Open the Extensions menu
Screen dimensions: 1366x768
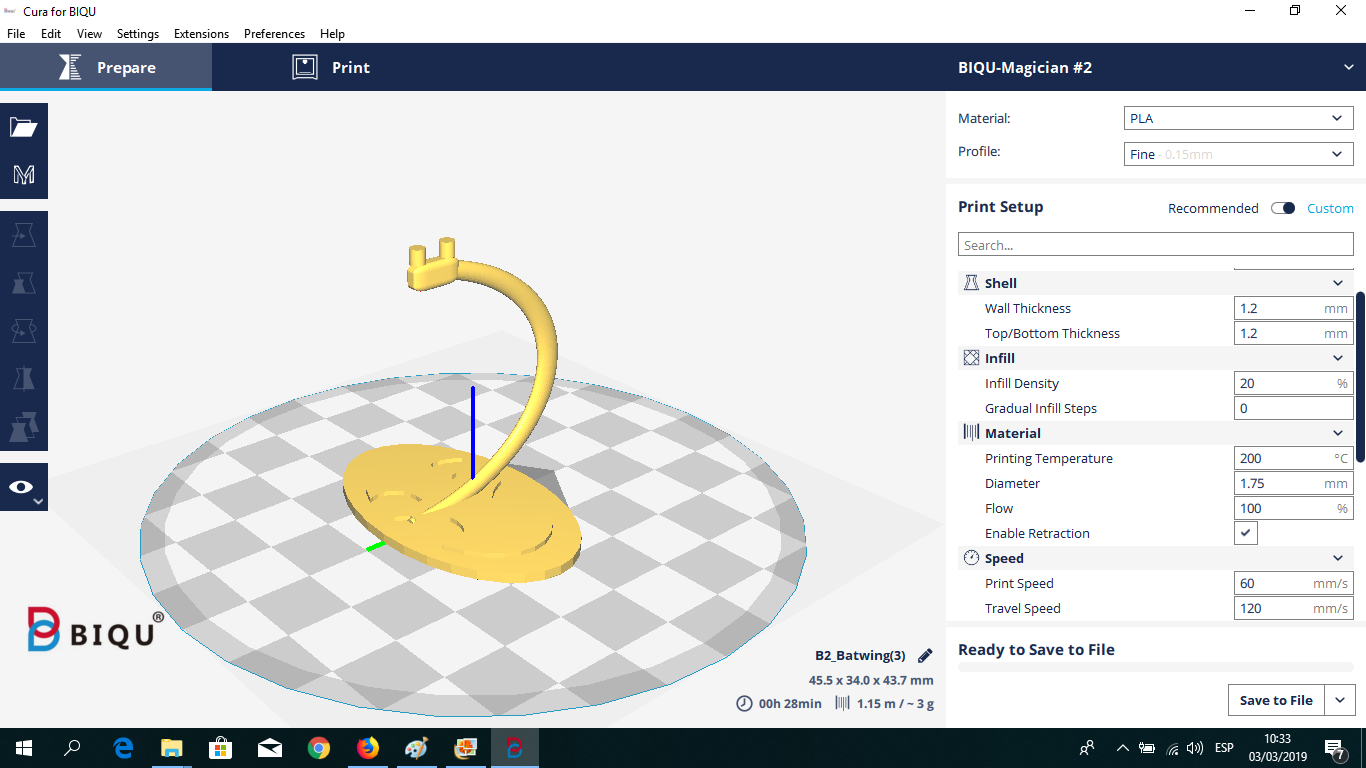coord(201,33)
